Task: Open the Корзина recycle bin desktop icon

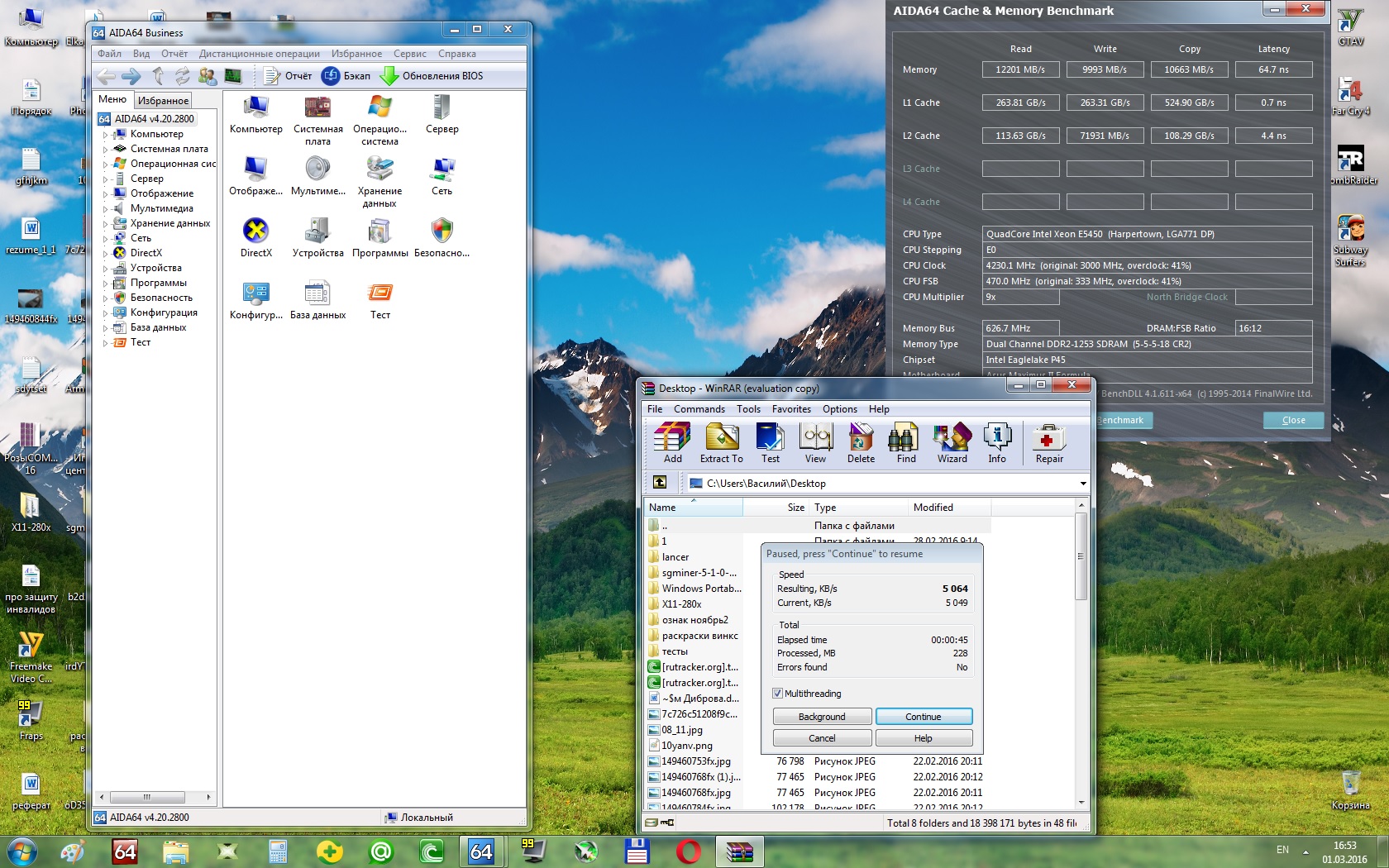Action: (1350, 789)
